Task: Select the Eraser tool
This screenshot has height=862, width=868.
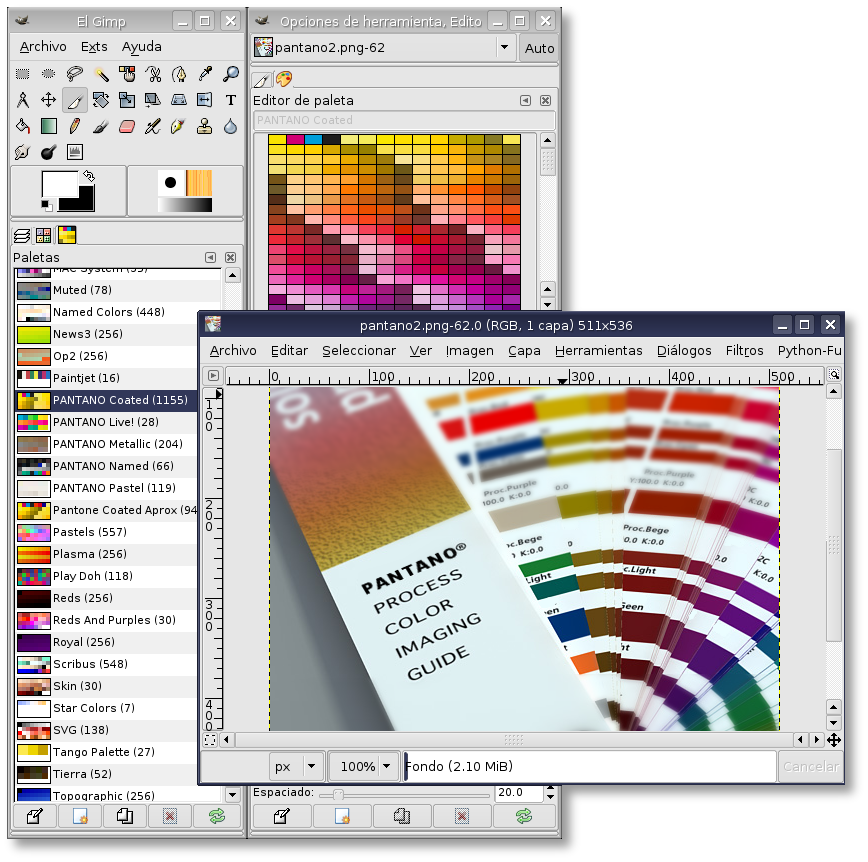Action: pos(127,126)
